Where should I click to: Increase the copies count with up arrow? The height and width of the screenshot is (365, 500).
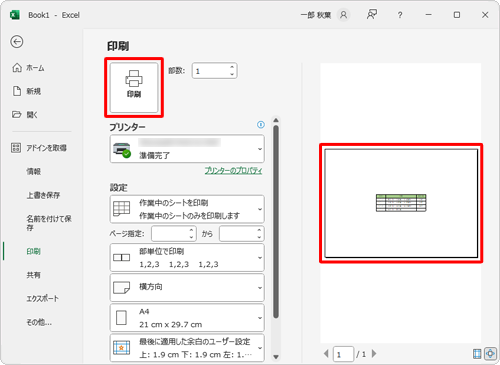click(232, 67)
